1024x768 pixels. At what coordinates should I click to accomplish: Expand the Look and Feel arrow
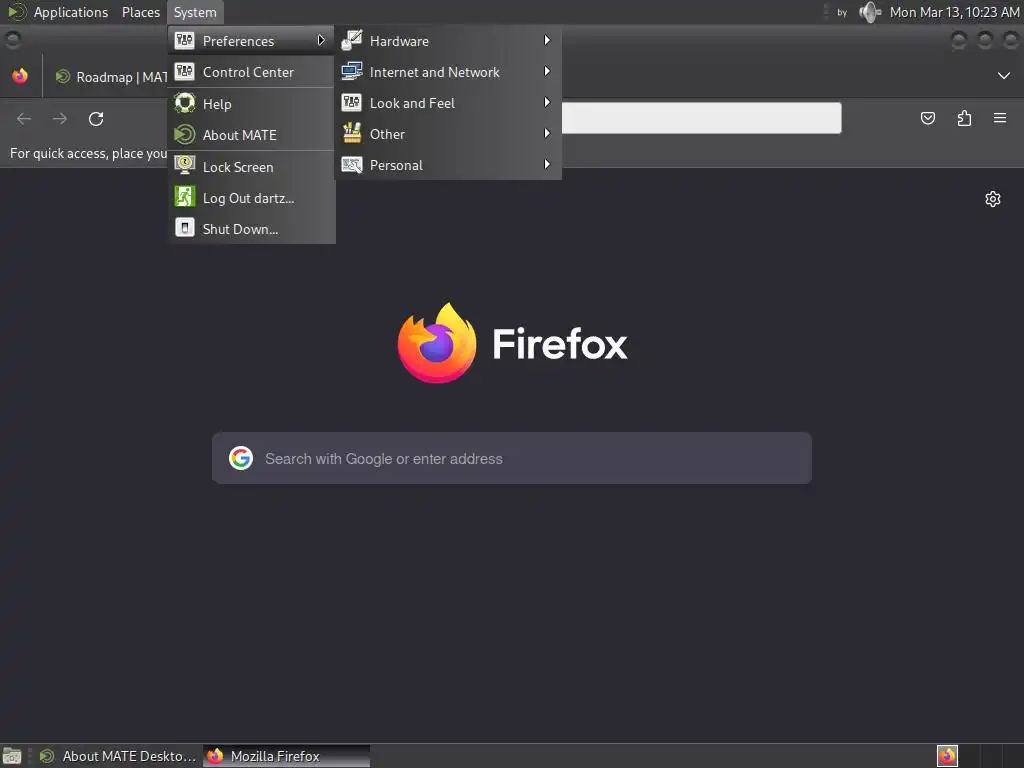pos(547,103)
